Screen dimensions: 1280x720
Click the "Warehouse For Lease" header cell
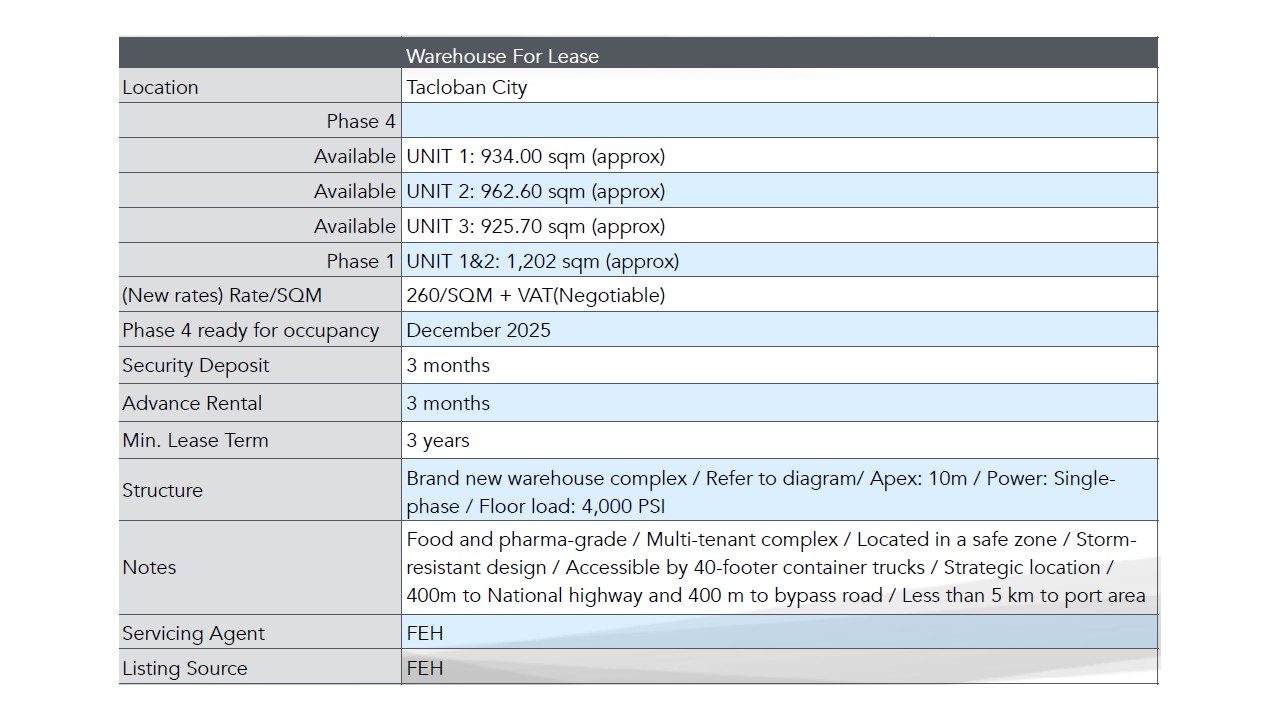pos(502,56)
